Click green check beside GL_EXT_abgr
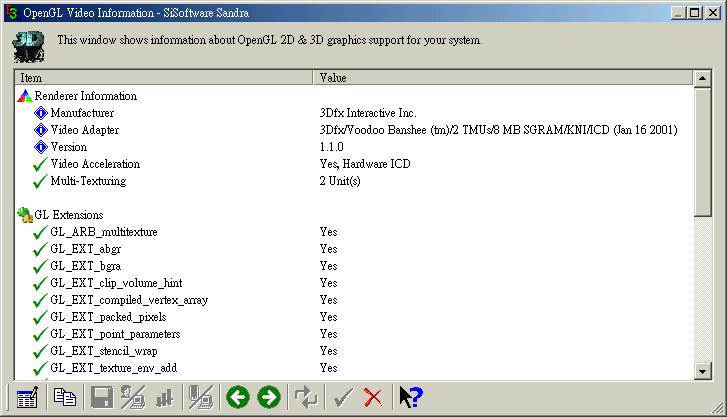The image size is (727, 417). pos(40,250)
